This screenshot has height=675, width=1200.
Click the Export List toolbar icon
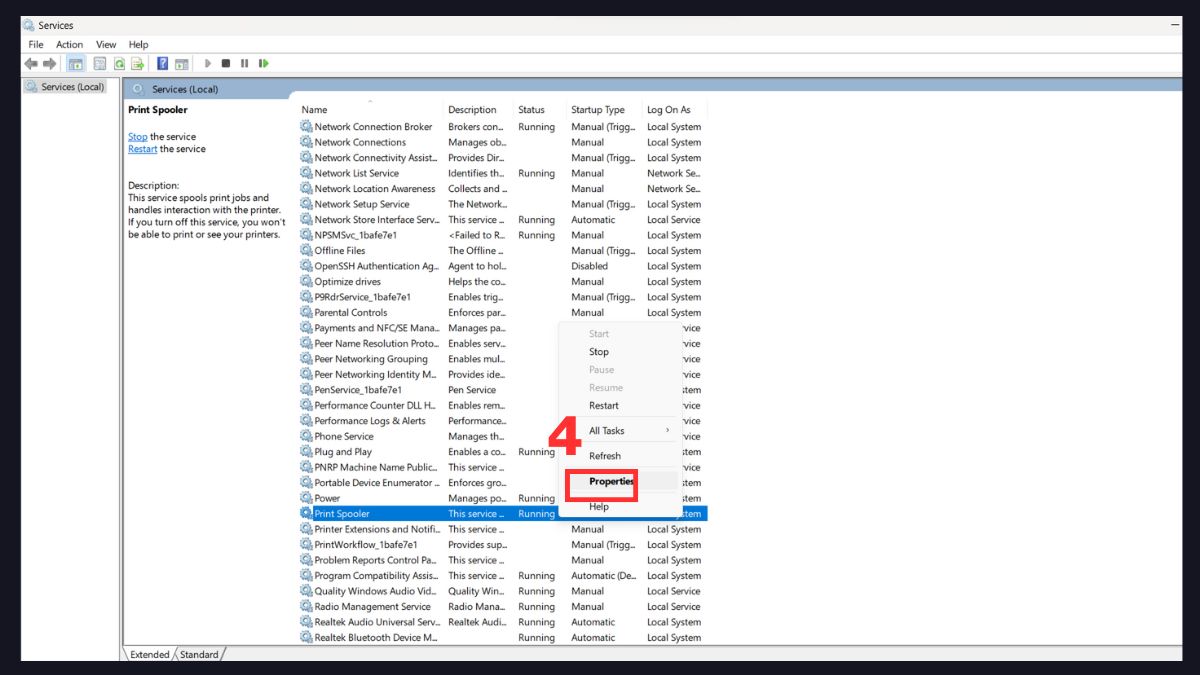(137, 63)
